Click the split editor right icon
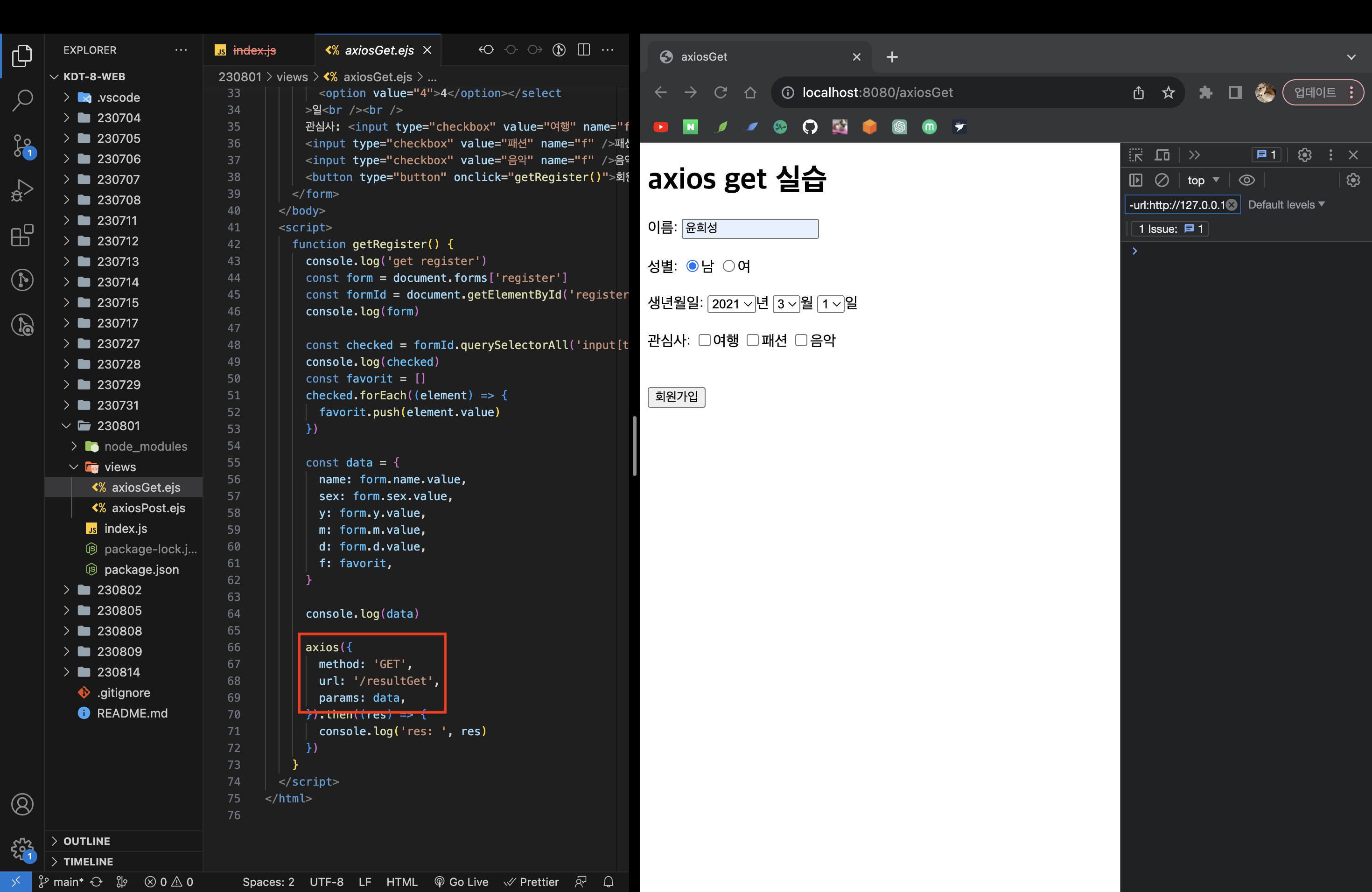Image resolution: width=1372 pixels, height=892 pixels. pos(583,50)
